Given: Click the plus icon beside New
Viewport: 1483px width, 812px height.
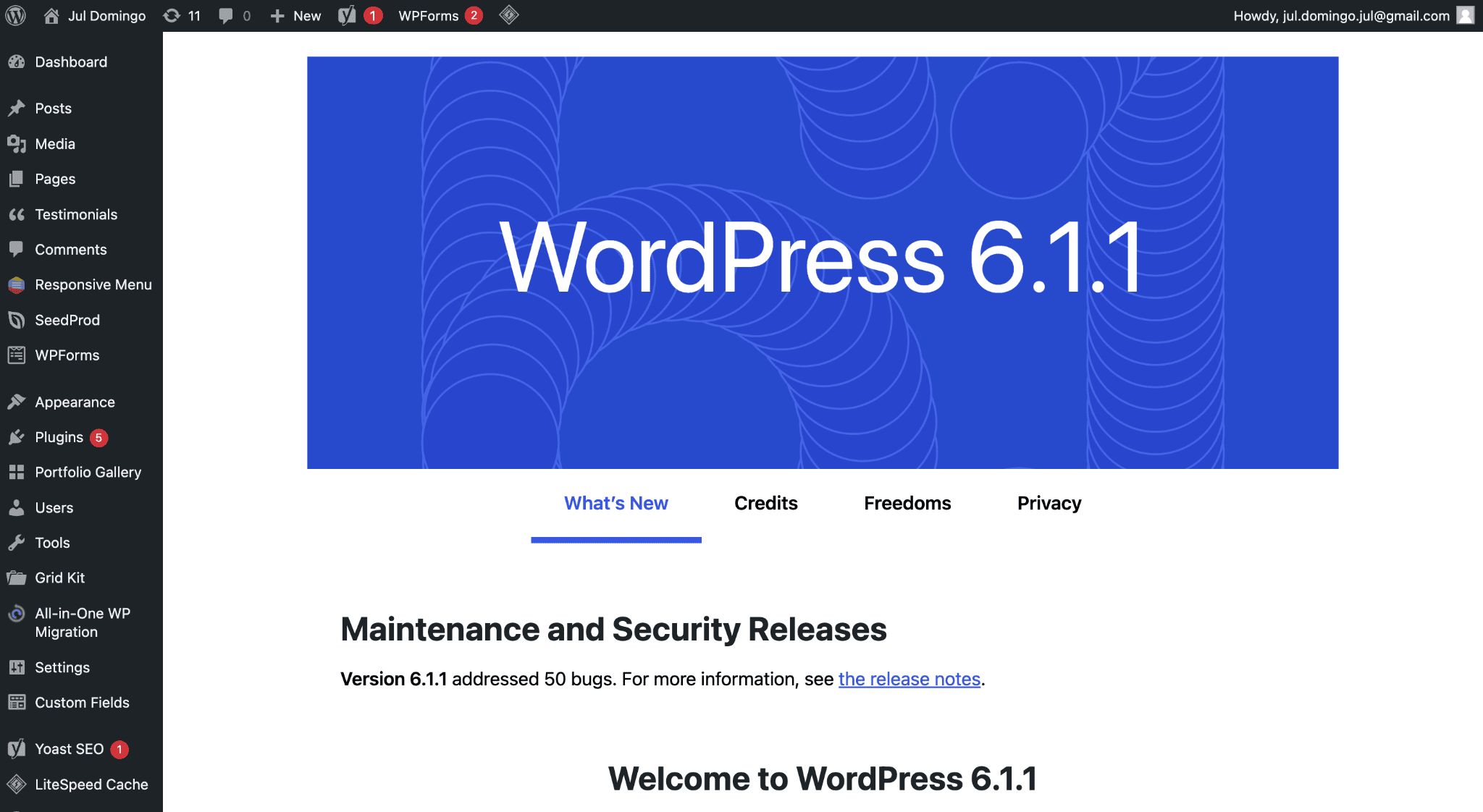Looking at the screenshot, I should 277,15.
